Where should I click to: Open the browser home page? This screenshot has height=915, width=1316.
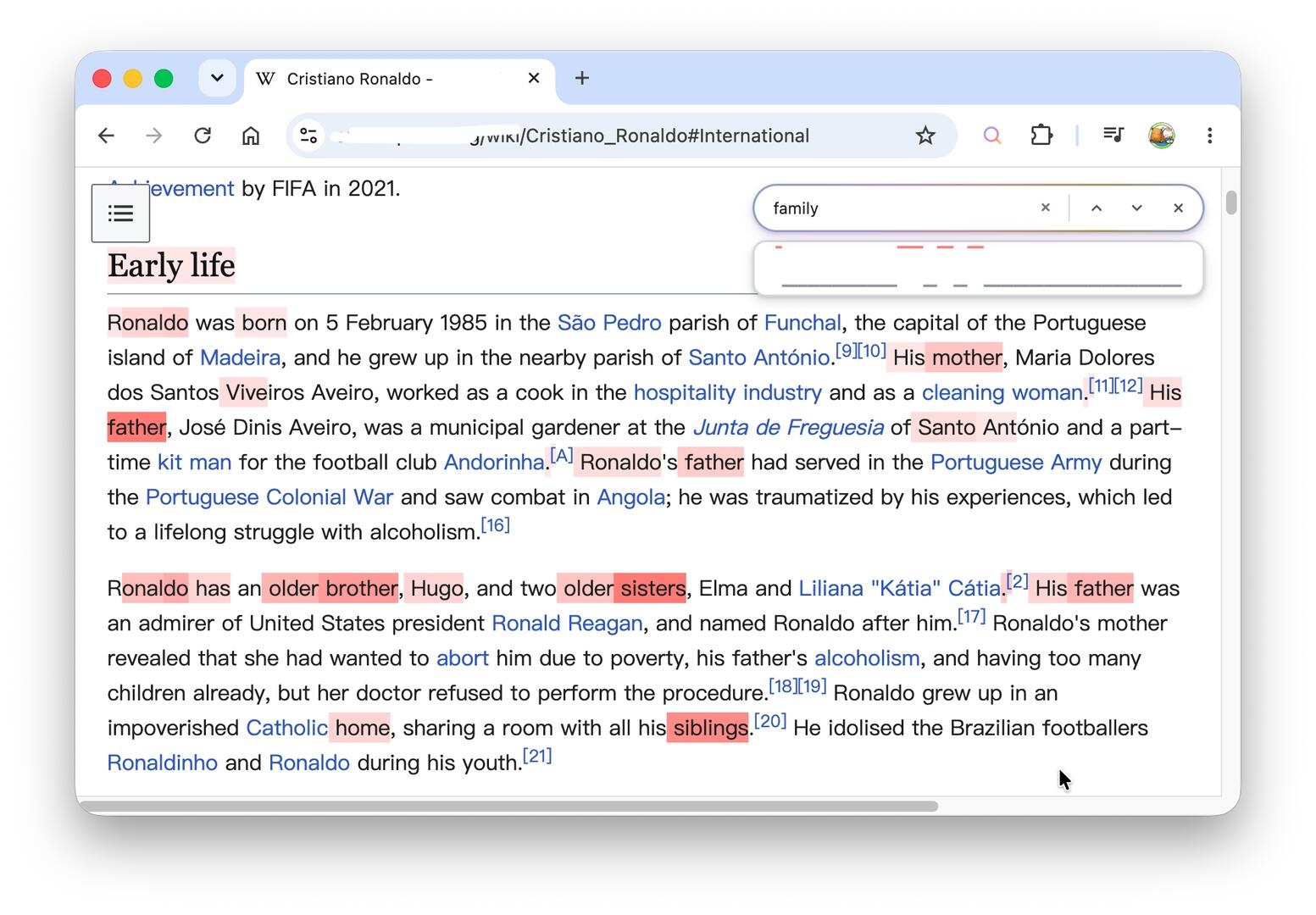point(251,136)
